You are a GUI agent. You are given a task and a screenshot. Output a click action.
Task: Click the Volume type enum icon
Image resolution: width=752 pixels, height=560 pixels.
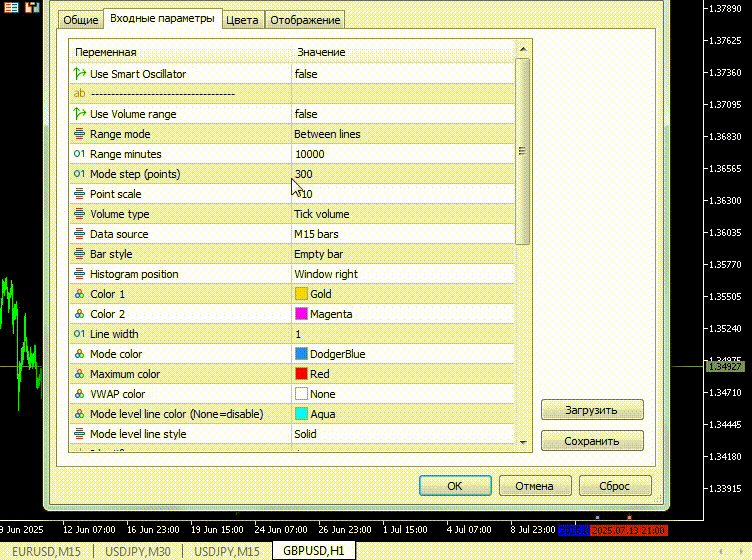80,214
